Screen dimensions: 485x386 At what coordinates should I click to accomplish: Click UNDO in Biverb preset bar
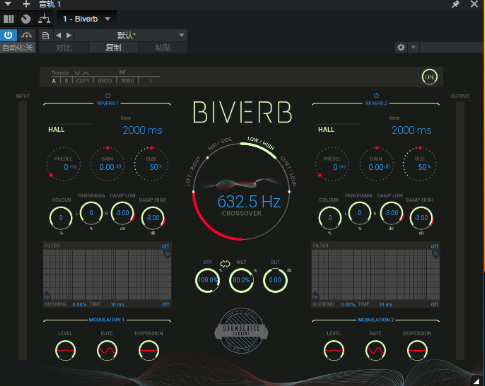pyautogui.click(x=105, y=81)
